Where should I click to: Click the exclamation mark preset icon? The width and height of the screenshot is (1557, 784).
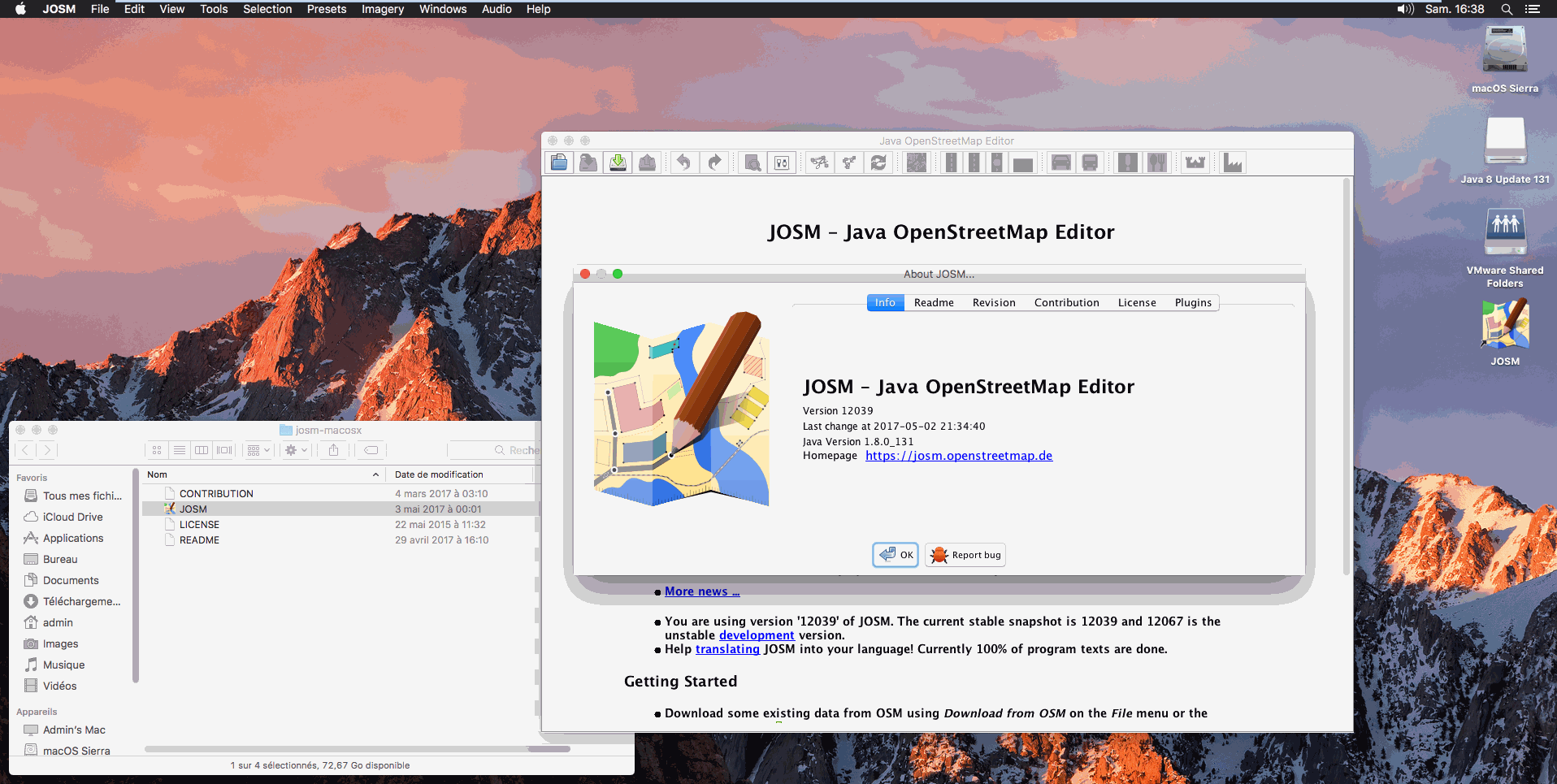pyautogui.click(x=1128, y=162)
